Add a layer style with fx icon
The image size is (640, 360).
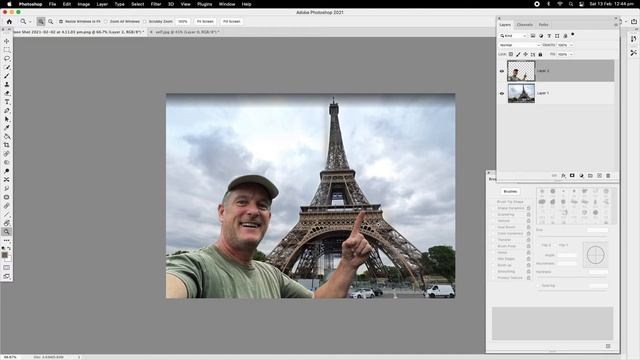click(563, 176)
